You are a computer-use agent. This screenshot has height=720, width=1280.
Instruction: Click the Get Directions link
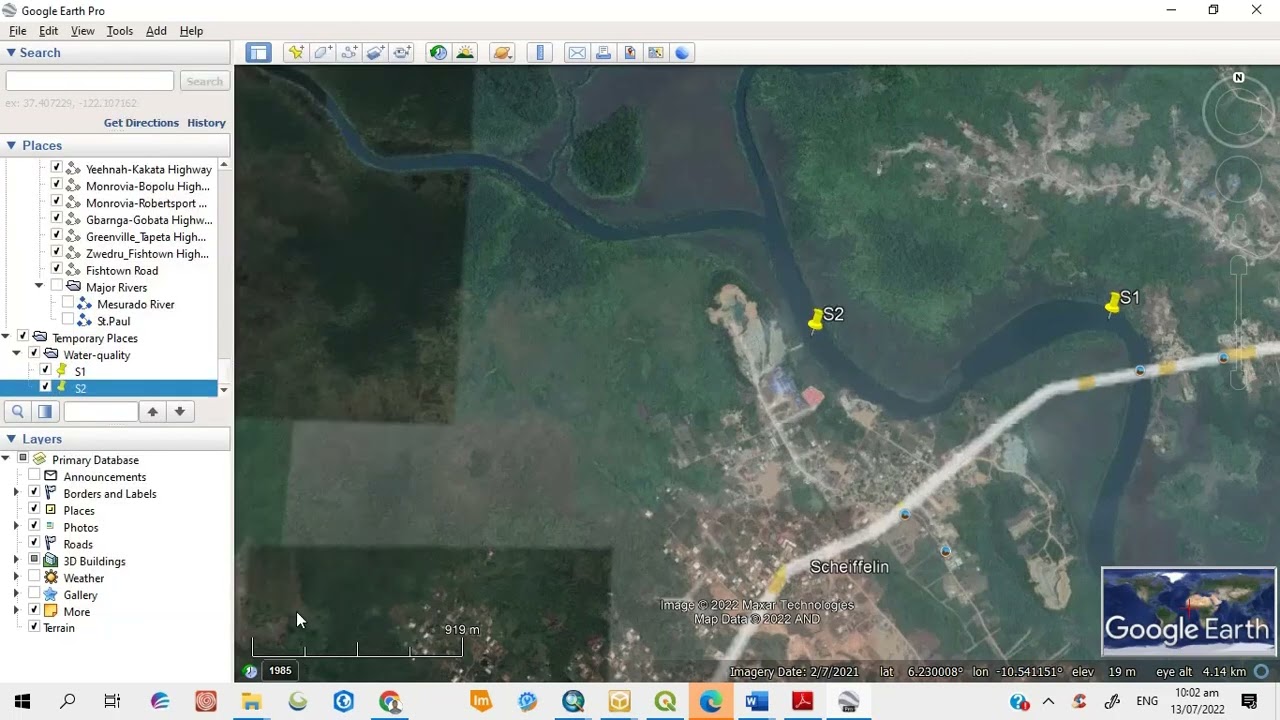point(141,123)
